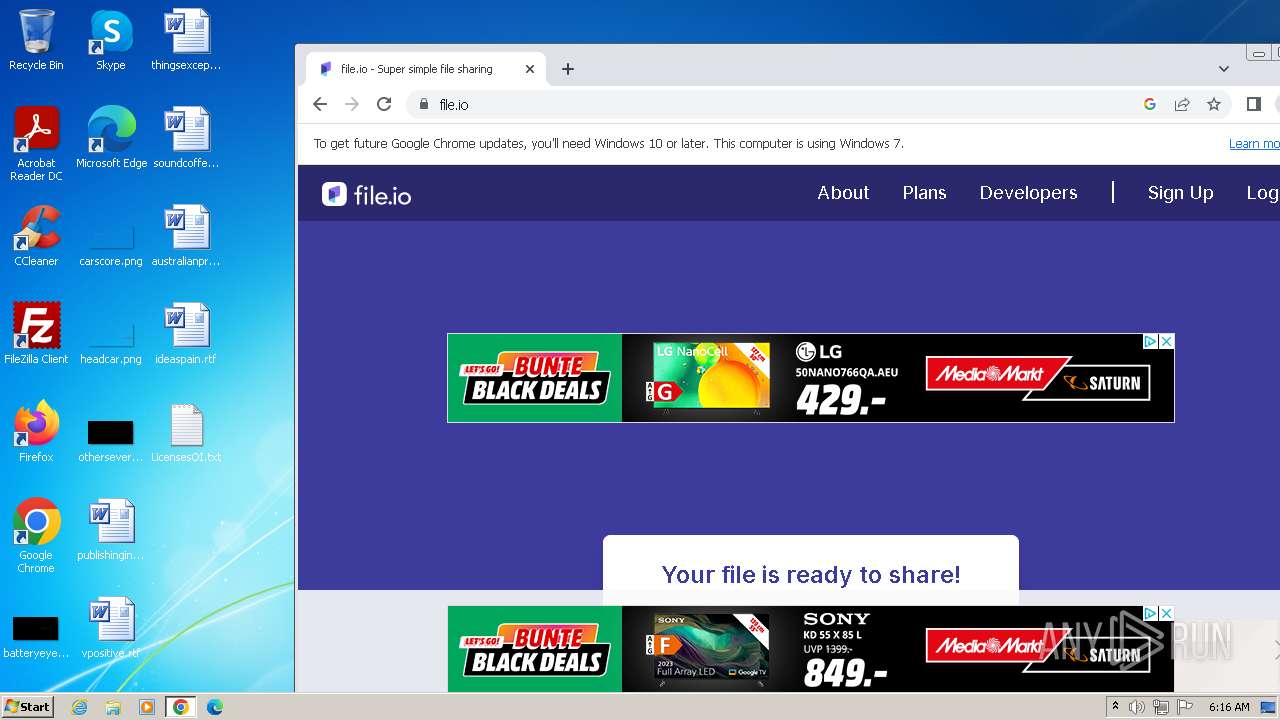This screenshot has width=1280, height=720.
Task: Bookmark this tab with star icon
Action: [x=1214, y=104]
